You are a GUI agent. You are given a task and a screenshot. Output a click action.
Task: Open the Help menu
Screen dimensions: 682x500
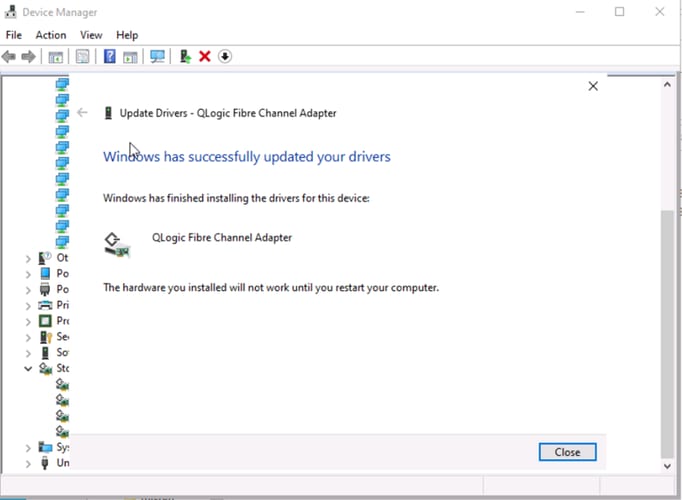pos(127,35)
